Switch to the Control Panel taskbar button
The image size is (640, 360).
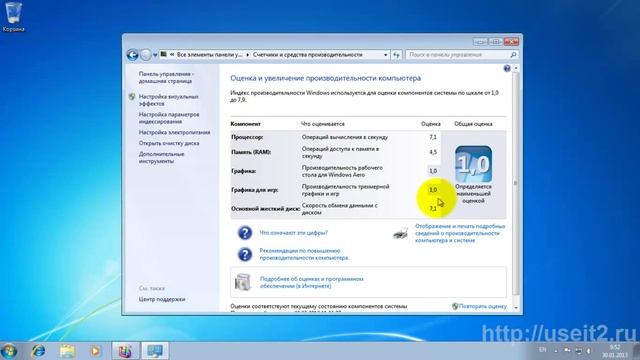click(x=125, y=351)
